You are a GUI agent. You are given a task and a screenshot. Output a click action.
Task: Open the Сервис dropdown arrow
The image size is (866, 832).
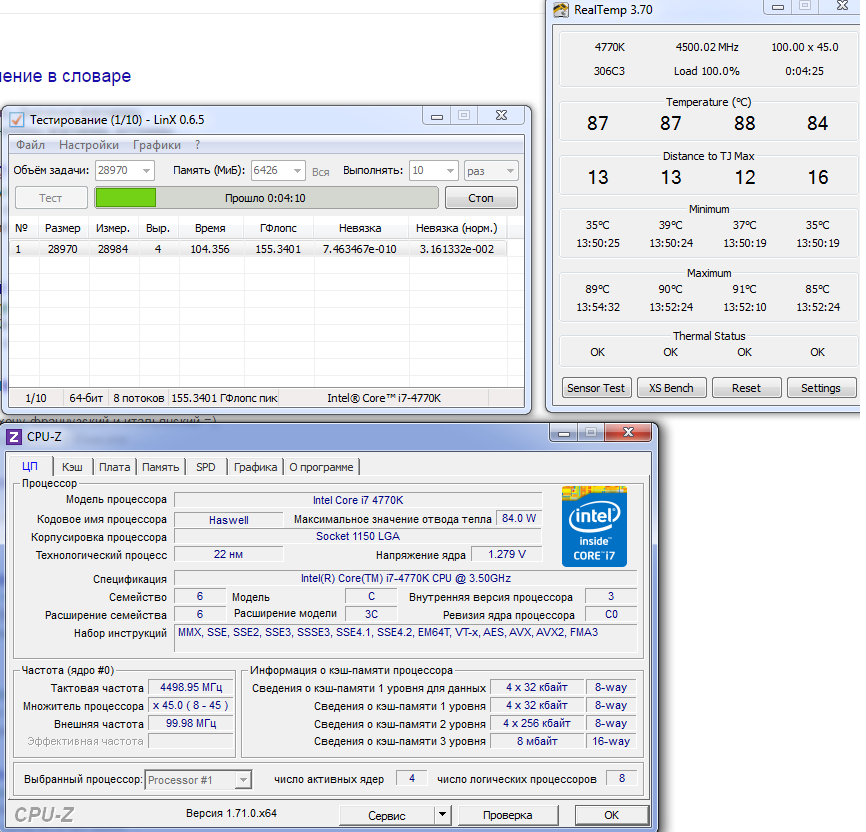(443, 815)
